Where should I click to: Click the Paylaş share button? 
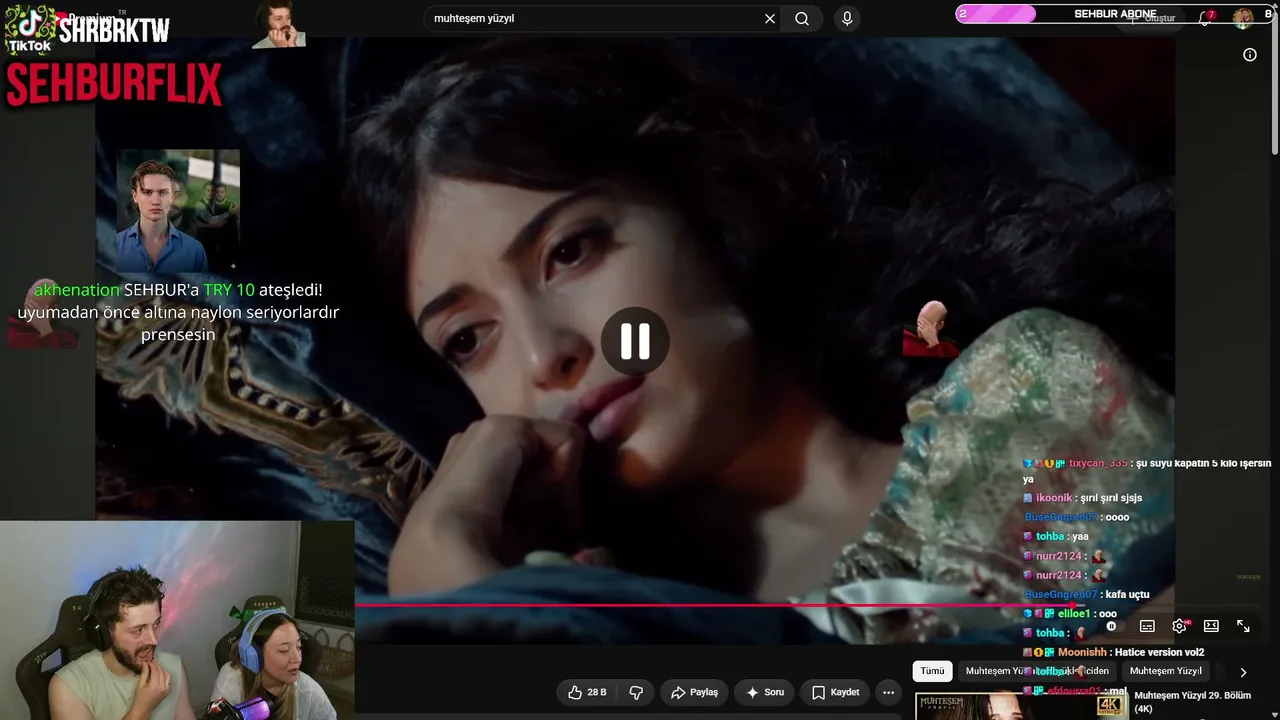(694, 692)
